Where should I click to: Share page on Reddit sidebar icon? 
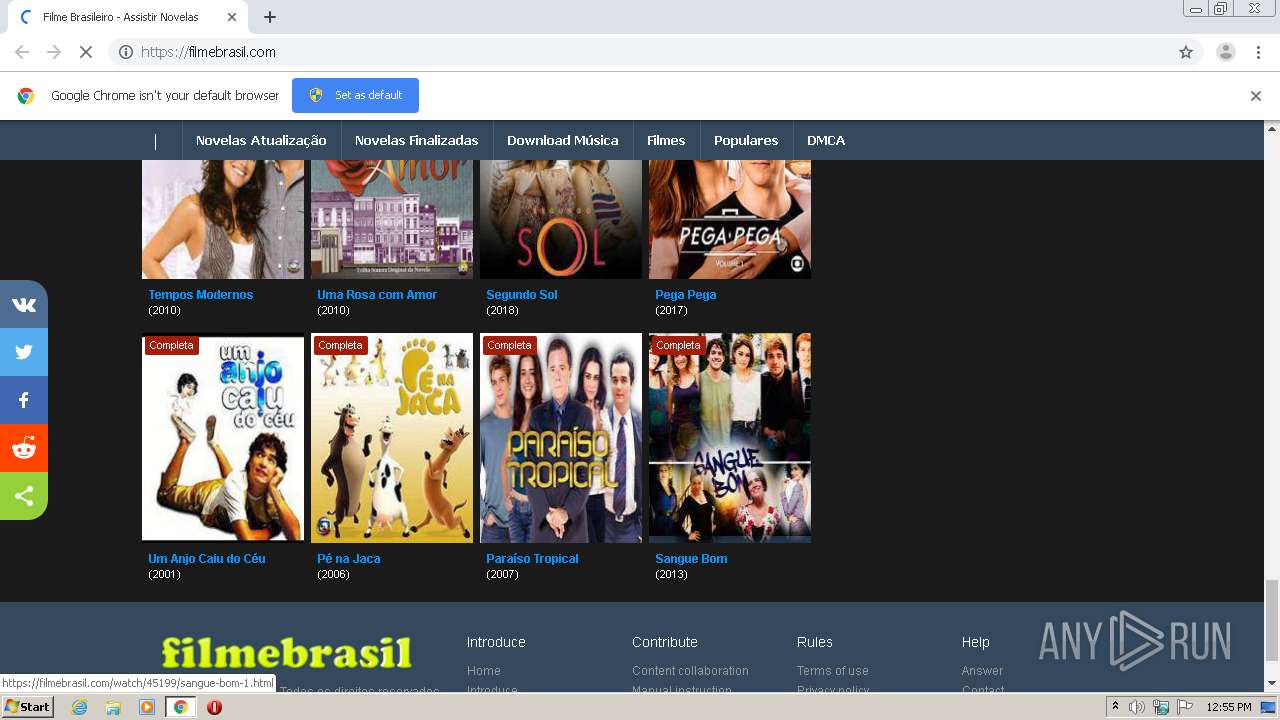pos(24,448)
